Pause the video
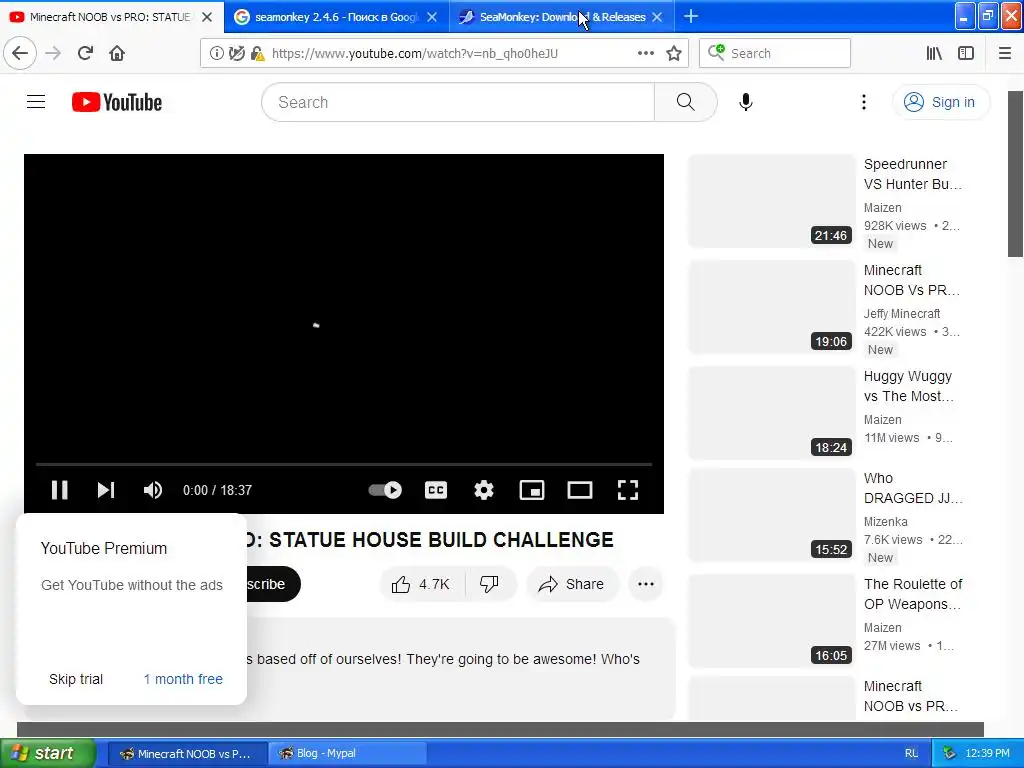Screen dimensions: 1024x768 [x=59, y=490]
